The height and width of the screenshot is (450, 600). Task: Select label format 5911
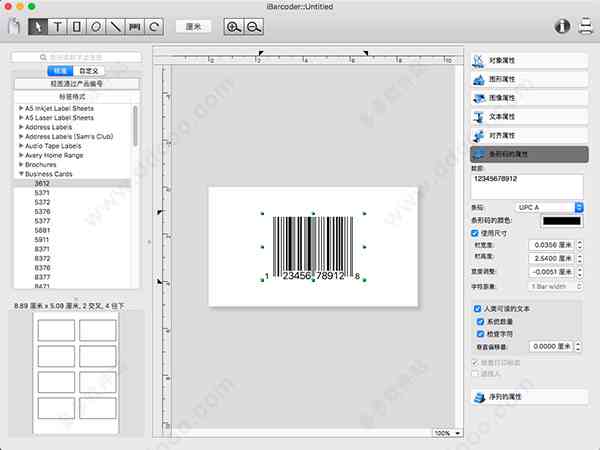(x=42, y=240)
